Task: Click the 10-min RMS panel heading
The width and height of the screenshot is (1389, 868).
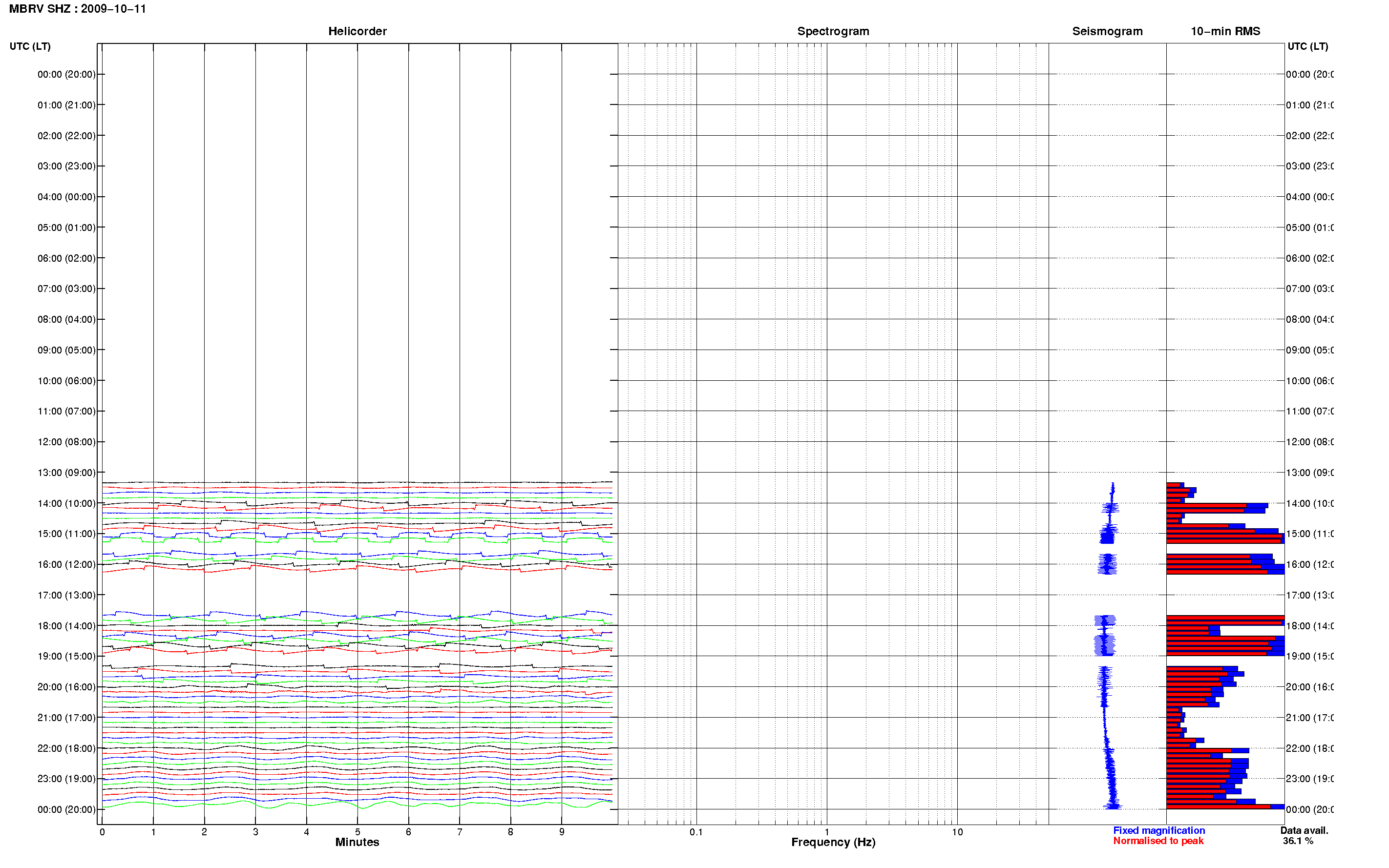Action: (x=1225, y=31)
